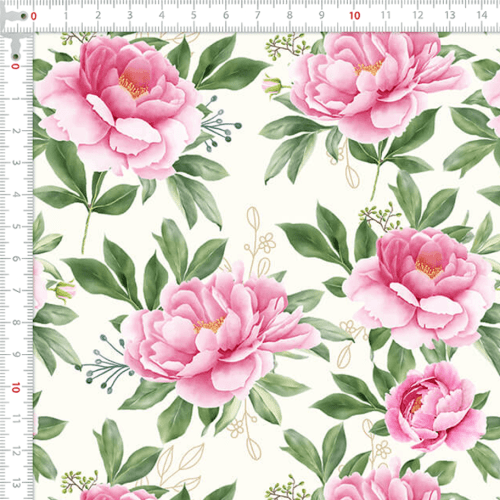
Task: Click the red 0 on the left ruler
Action: [15, 66]
